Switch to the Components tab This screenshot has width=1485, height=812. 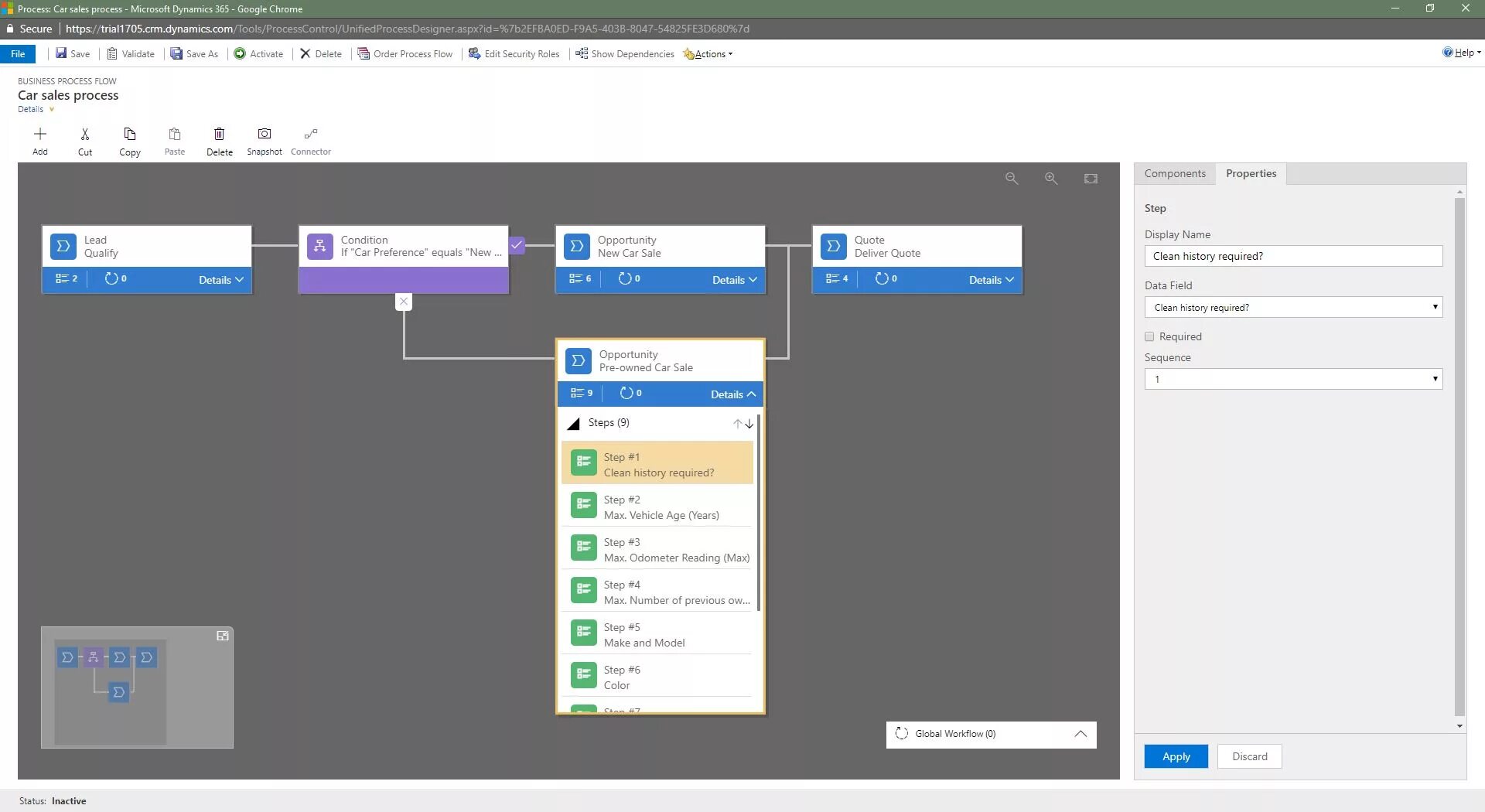(1175, 173)
